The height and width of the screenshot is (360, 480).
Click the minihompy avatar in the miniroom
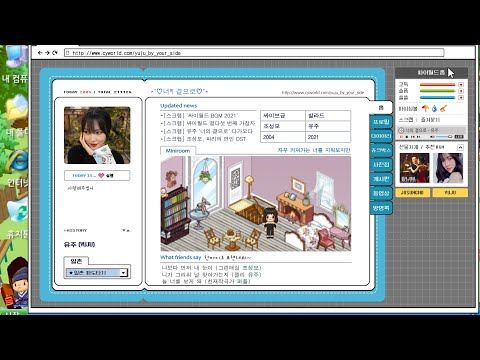270,222
